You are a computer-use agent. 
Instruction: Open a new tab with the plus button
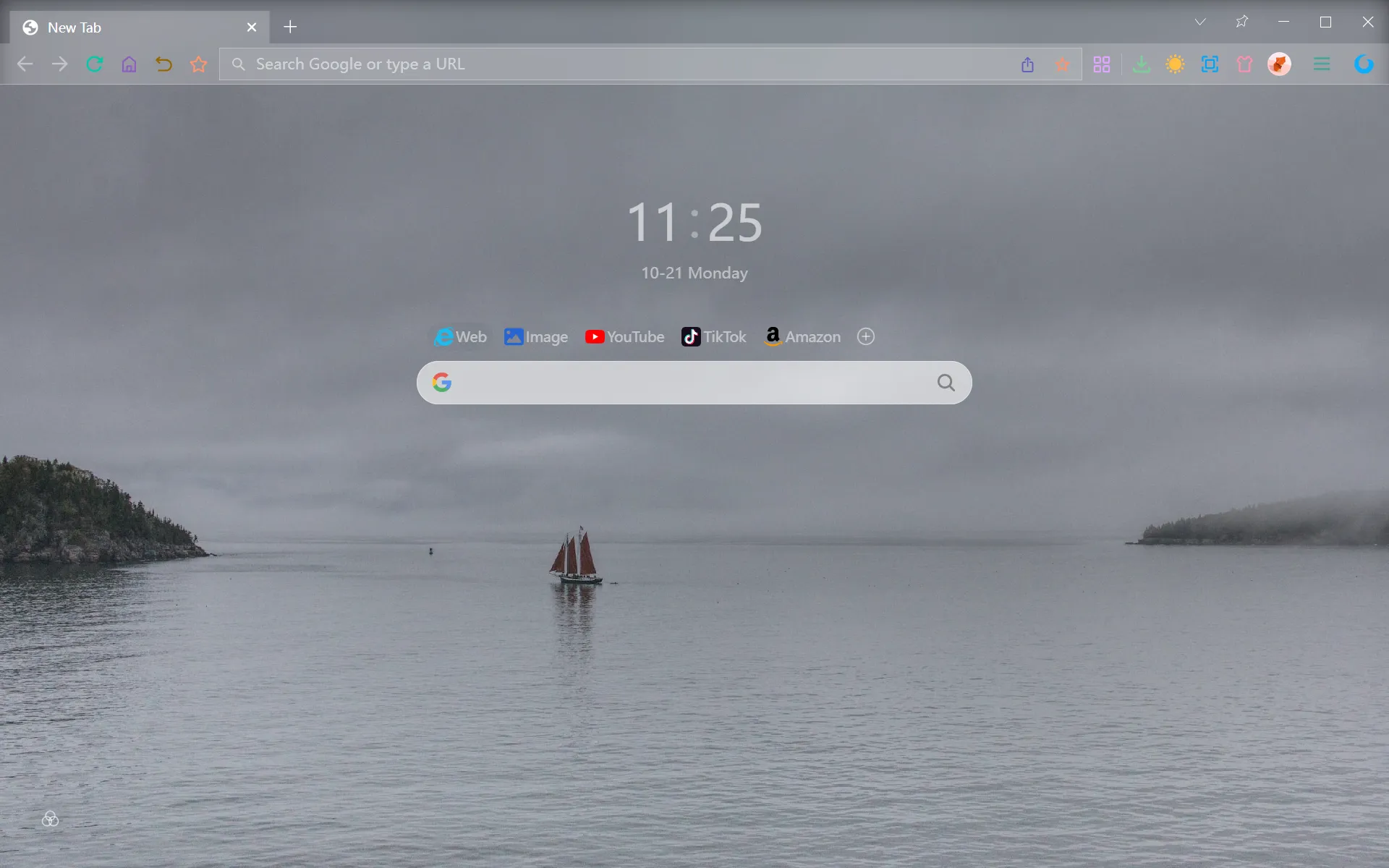click(x=290, y=27)
